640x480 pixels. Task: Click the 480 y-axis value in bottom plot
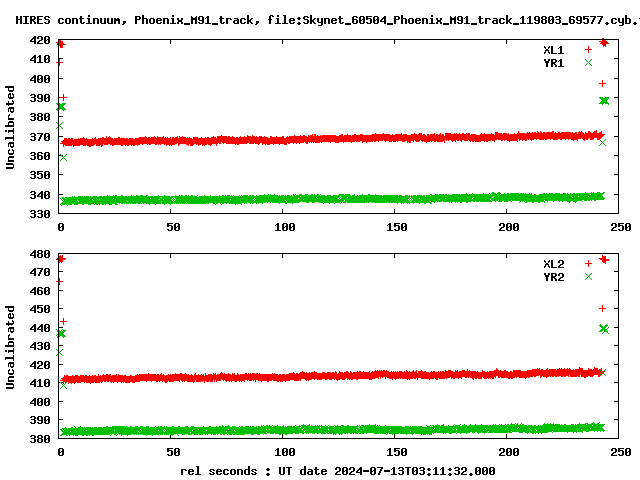[40, 254]
